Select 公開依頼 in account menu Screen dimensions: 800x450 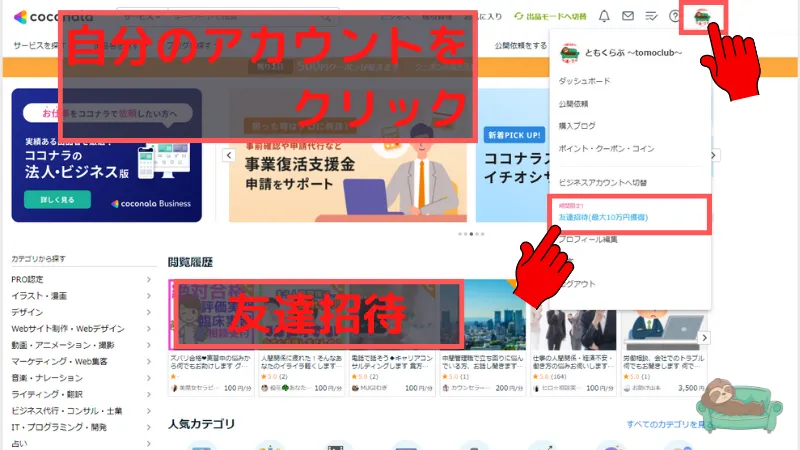tap(573, 104)
